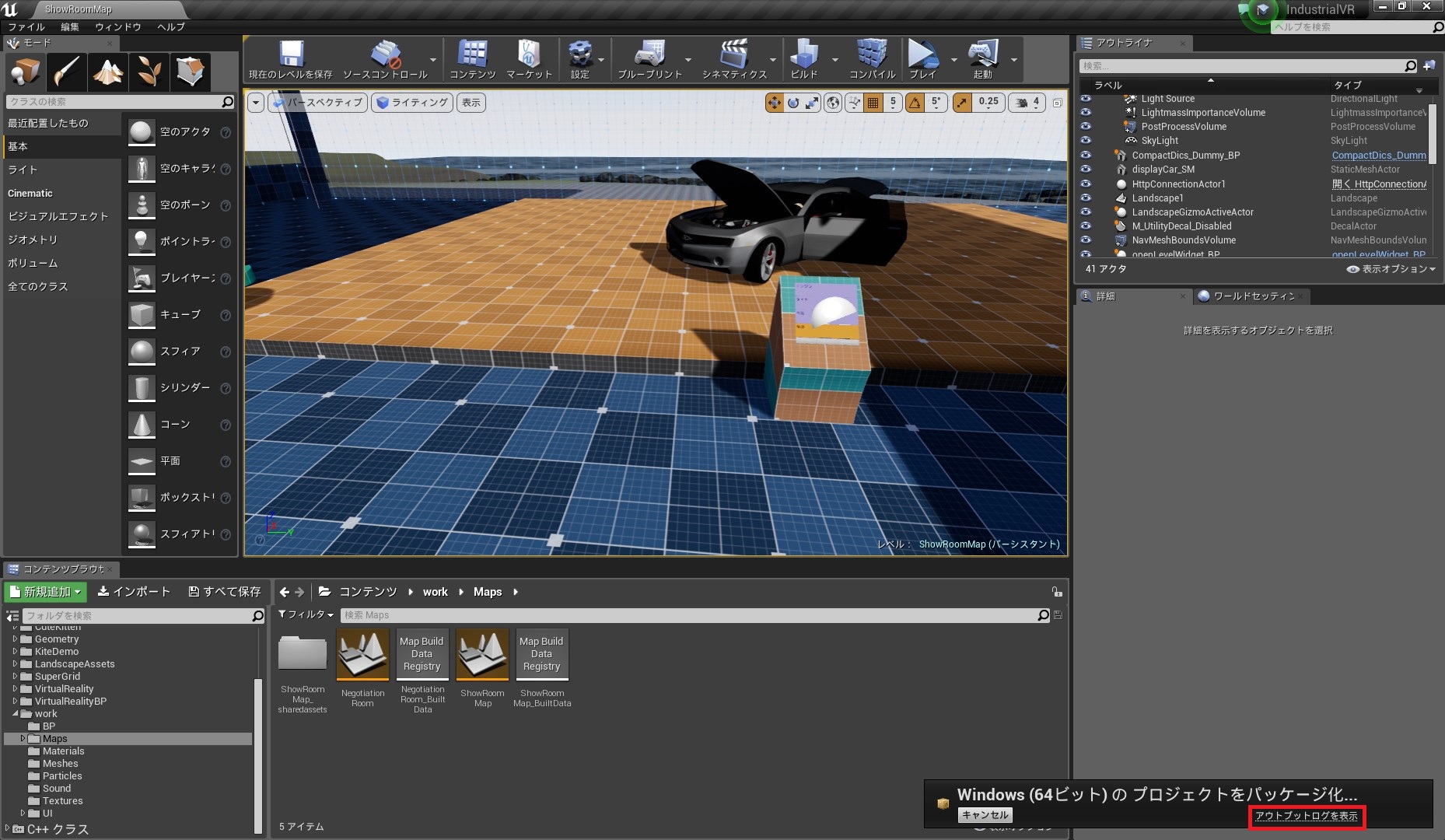Open View Options in World Outliner

[1391, 269]
